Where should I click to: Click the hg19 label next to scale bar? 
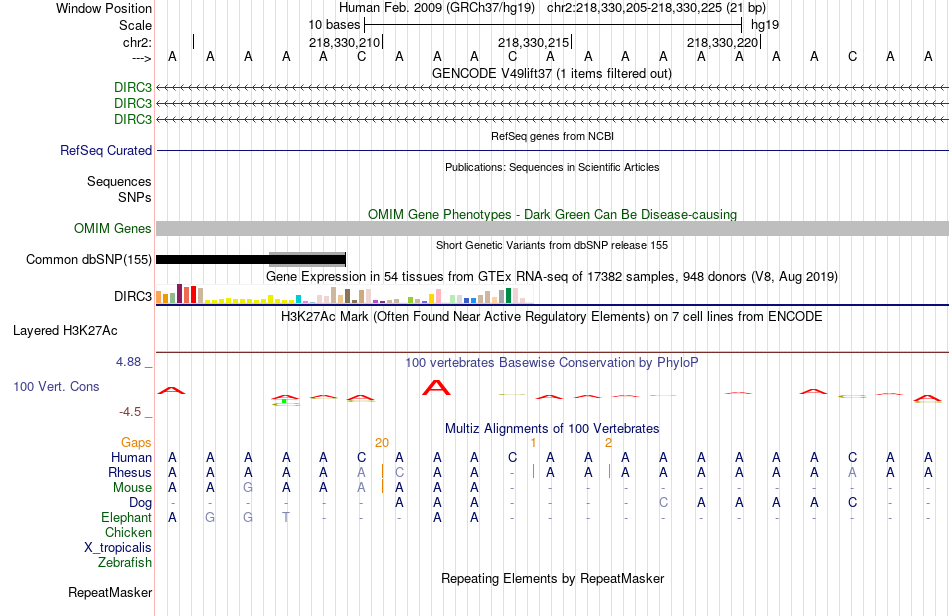(x=765, y=25)
